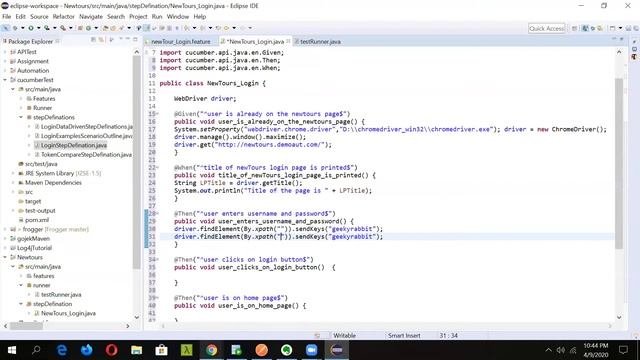This screenshot has width=640, height=360.
Task: Expand JRE System Library node
Action: (13, 173)
